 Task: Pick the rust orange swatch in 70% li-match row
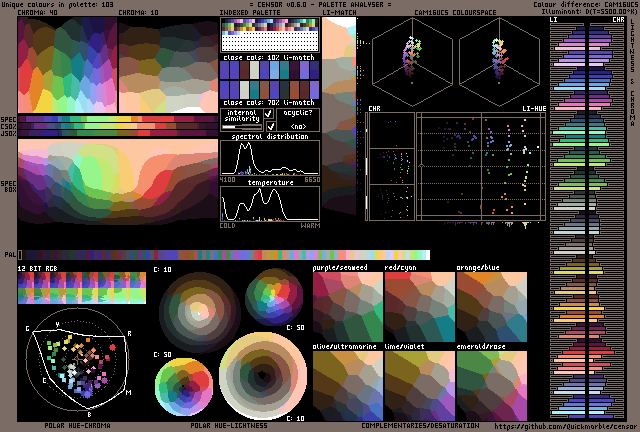coord(294,90)
